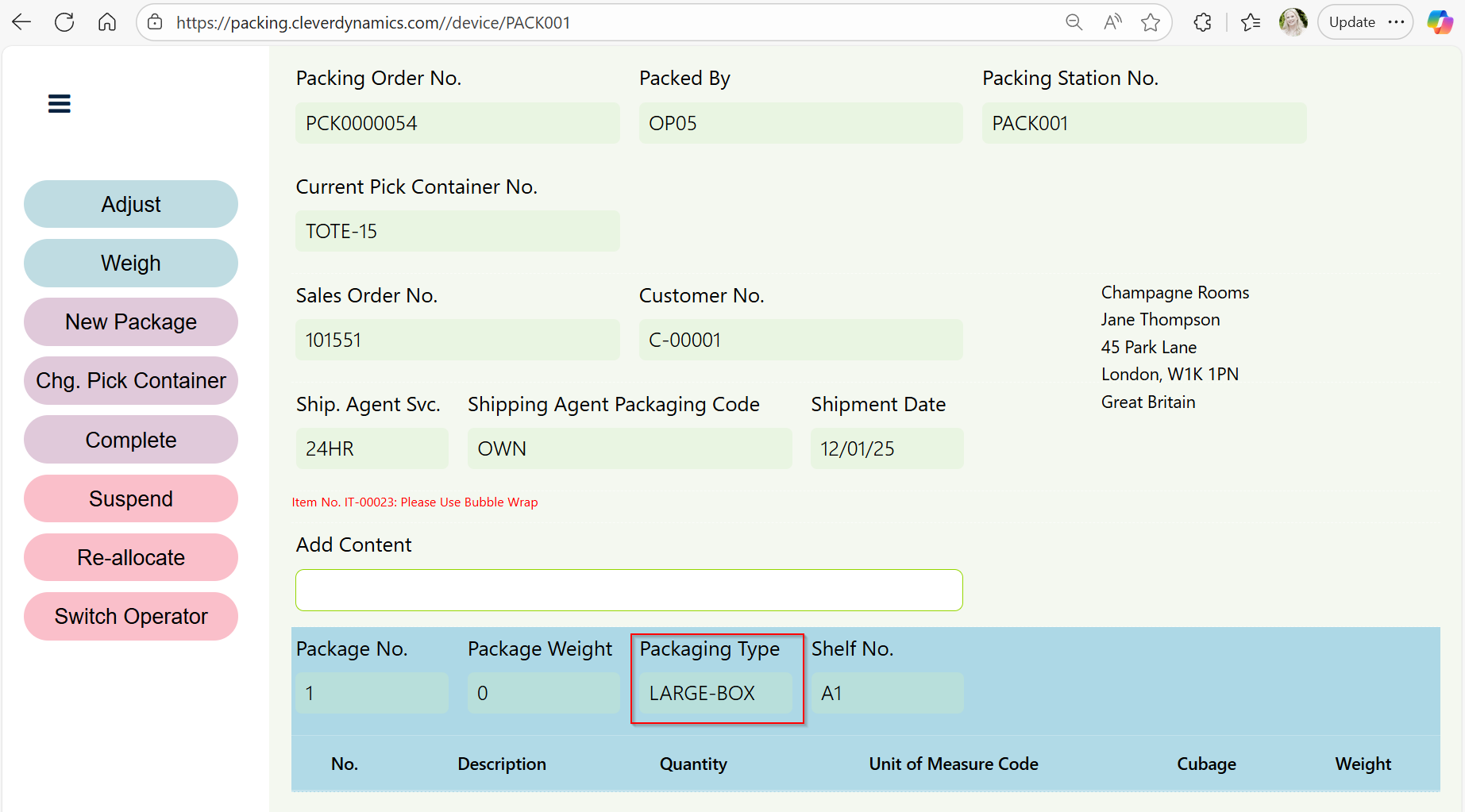Open browser extensions puzzle icon

tap(1202, 22)
